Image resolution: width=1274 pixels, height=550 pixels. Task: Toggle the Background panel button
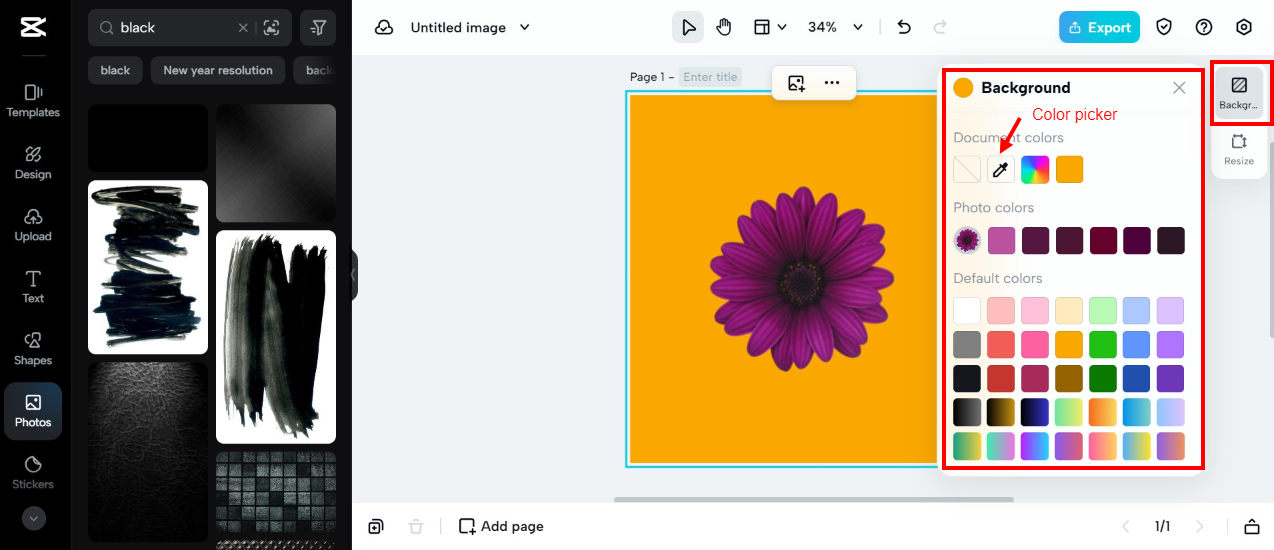coord(1239,92)
